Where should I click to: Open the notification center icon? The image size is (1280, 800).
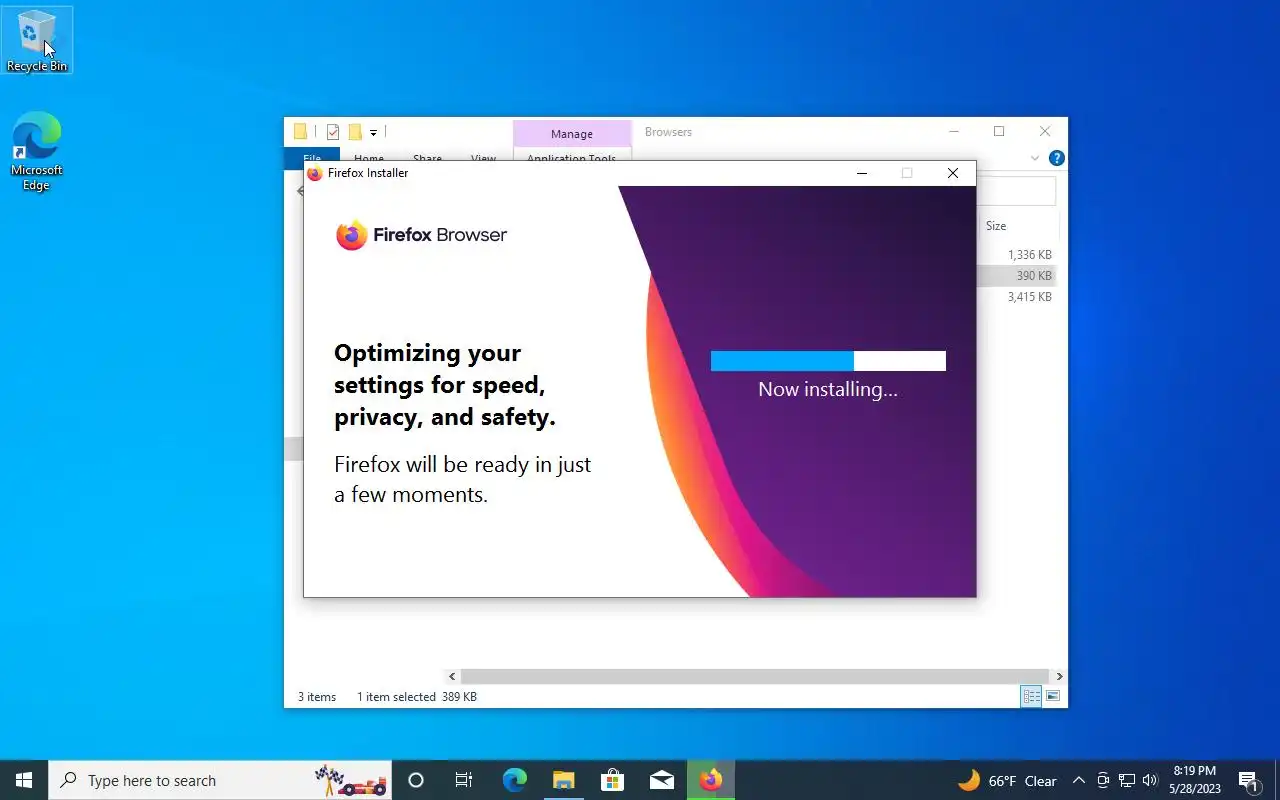click(1248, 781)
